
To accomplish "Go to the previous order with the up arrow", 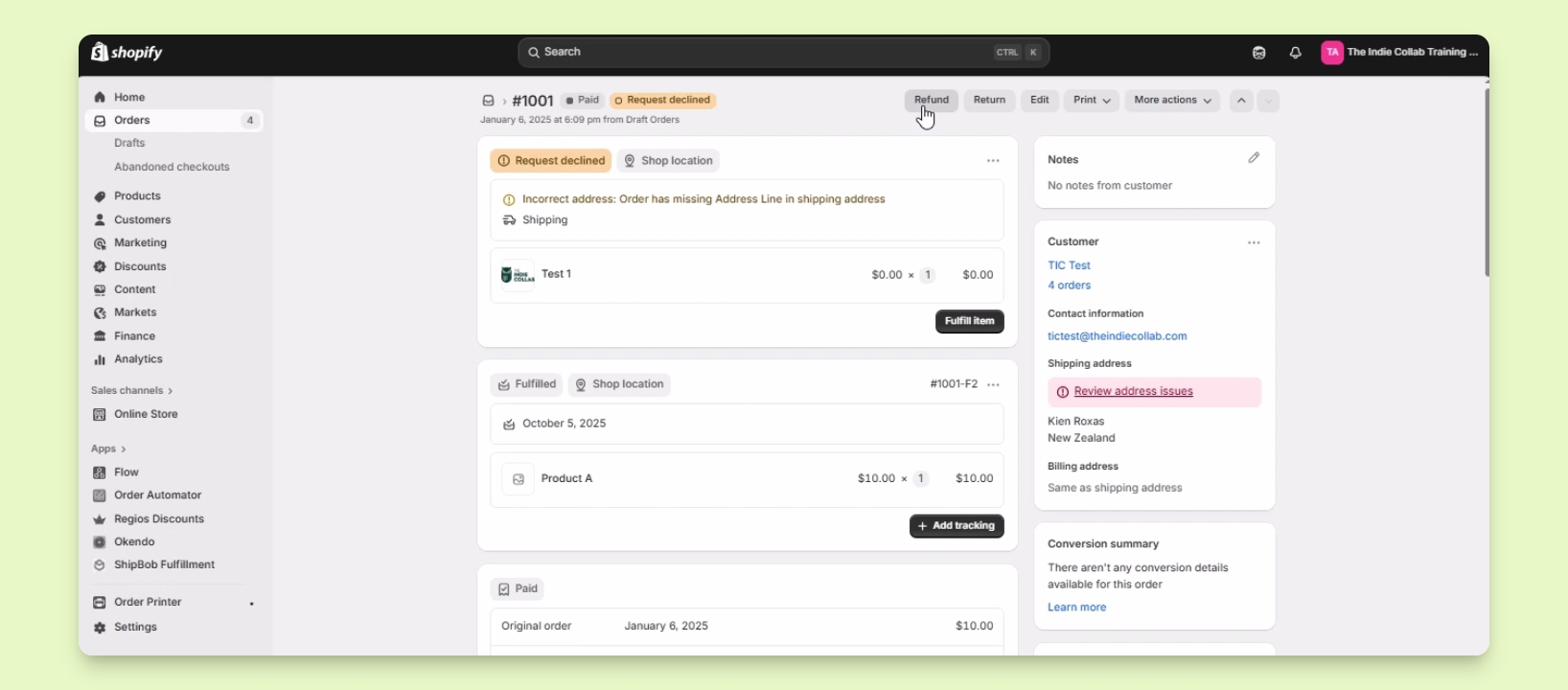I will [1241, 101].
